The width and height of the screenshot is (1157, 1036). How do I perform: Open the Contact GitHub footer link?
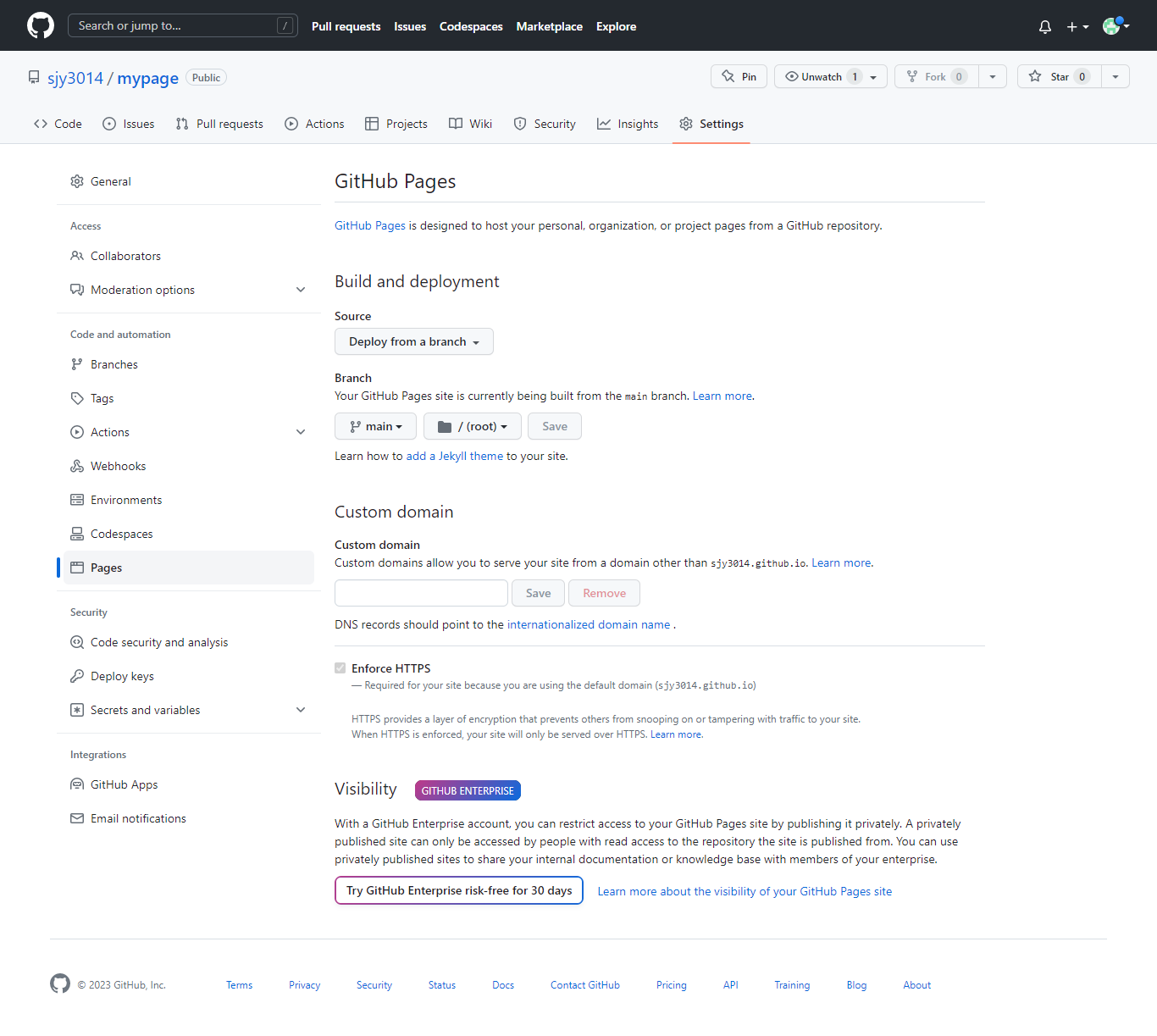(585, 985)
